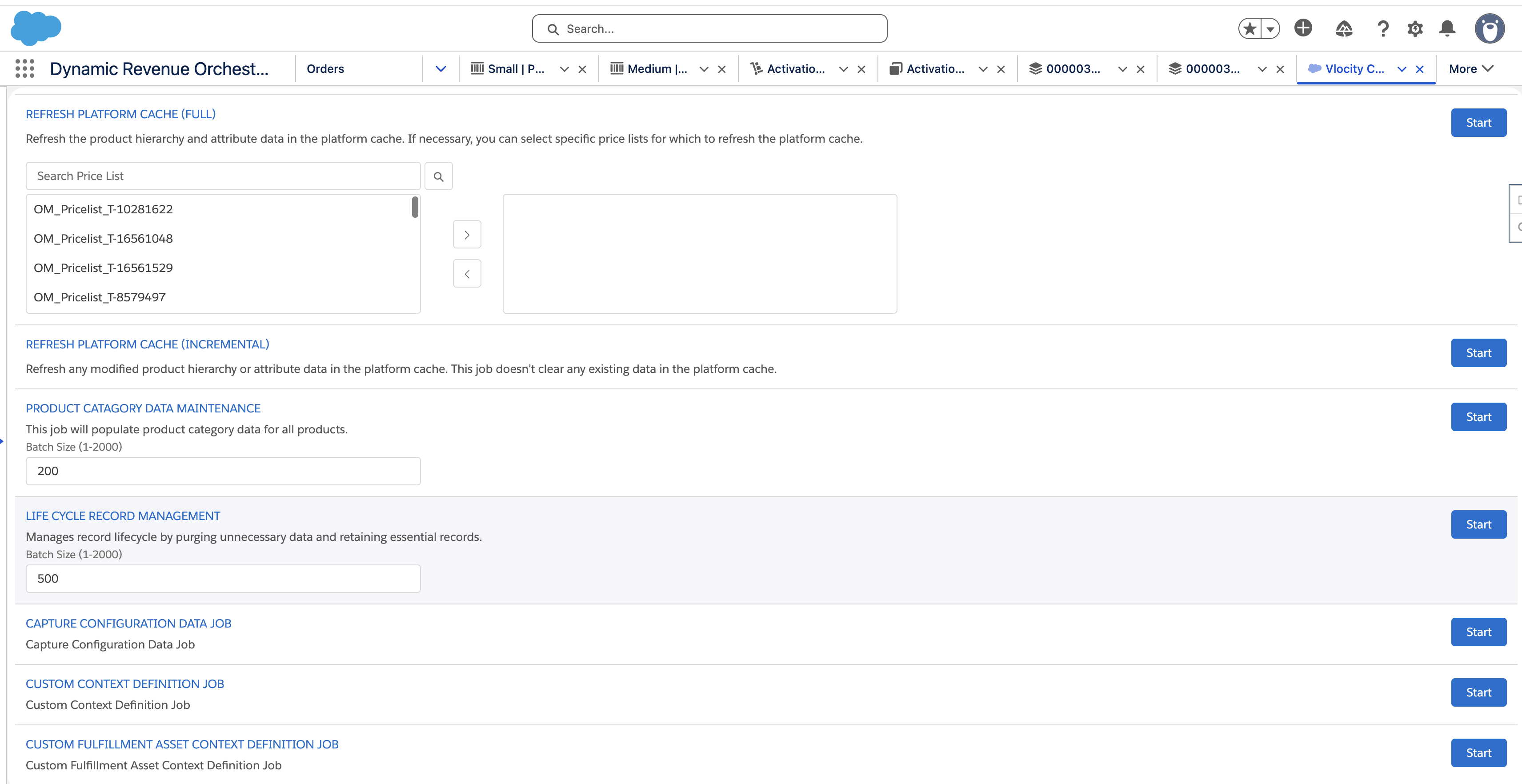Close the second Activatio... tab
Image resolution: width=1522 pixels, height=784 pixels.
click(1000, 69)
